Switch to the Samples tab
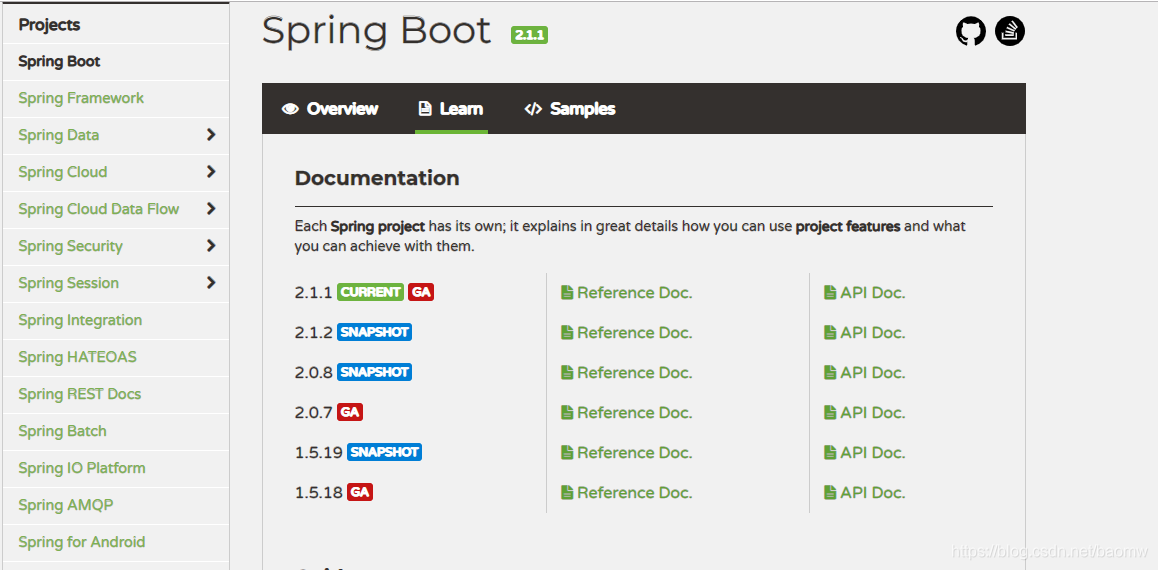Screen dimensions: 1158x570 click(x=569, y=109)
